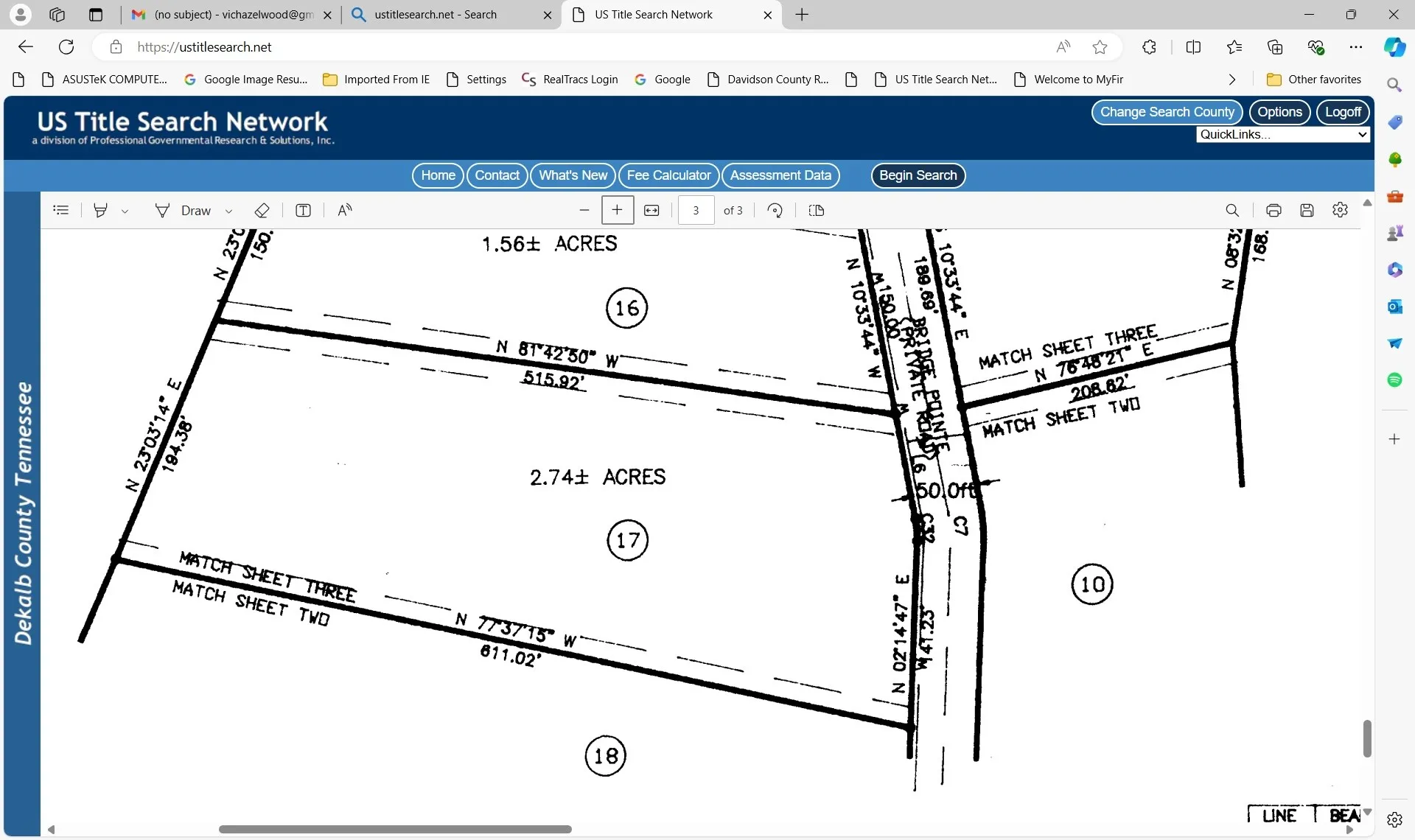
Task: Toggle the page view layout icon
Action: 816,211
